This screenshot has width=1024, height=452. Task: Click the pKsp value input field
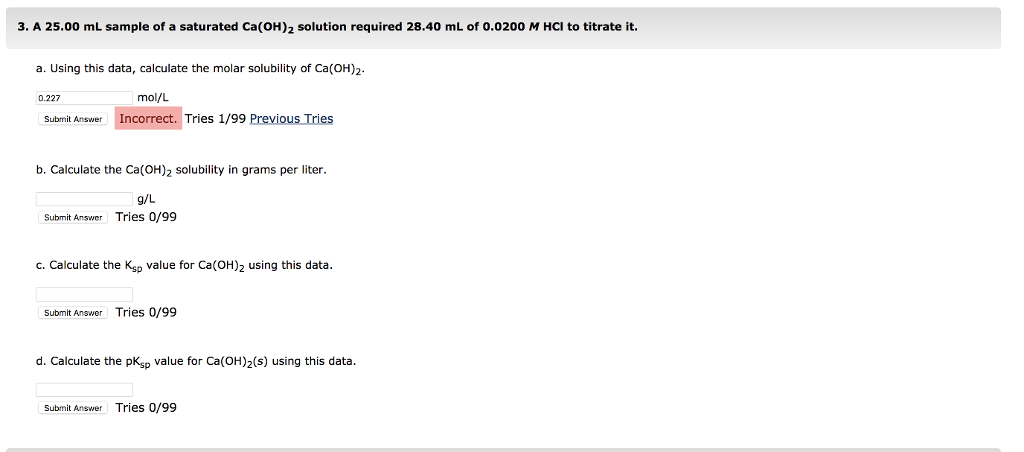[x=84, y=389]
